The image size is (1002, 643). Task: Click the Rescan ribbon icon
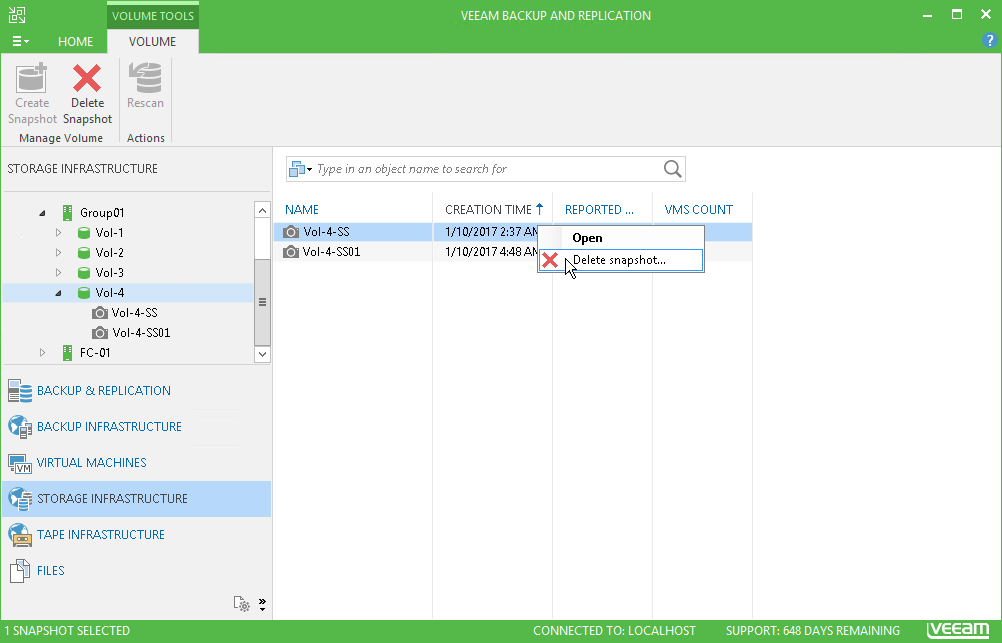click(145, 78)
